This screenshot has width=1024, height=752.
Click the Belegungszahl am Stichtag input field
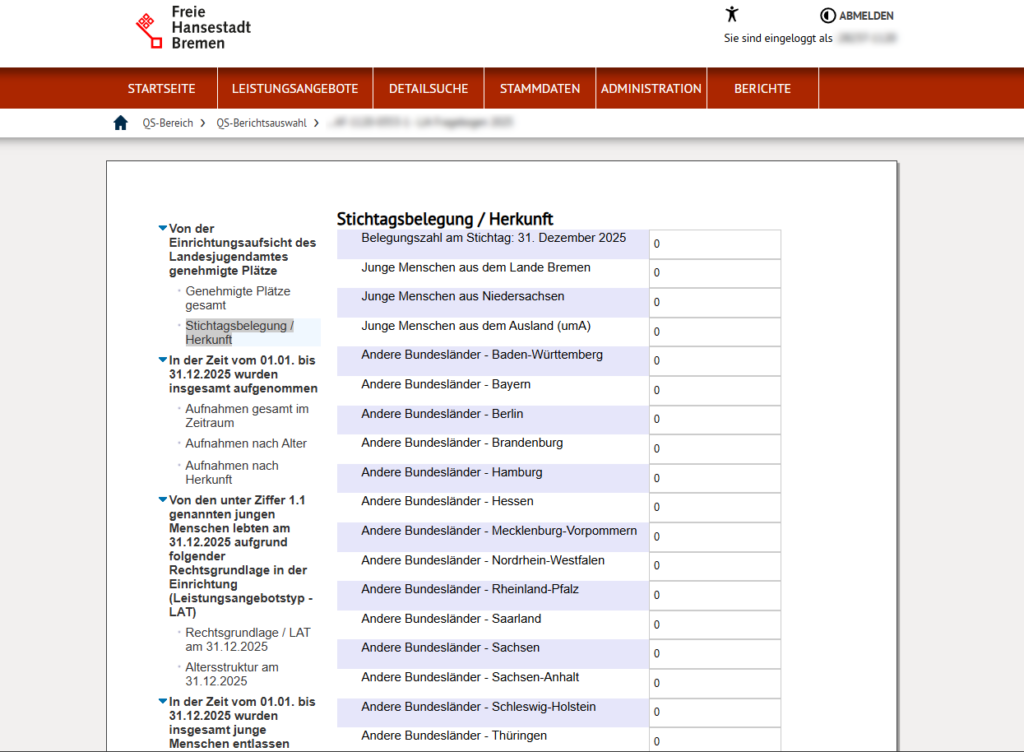tap(714, 244)
